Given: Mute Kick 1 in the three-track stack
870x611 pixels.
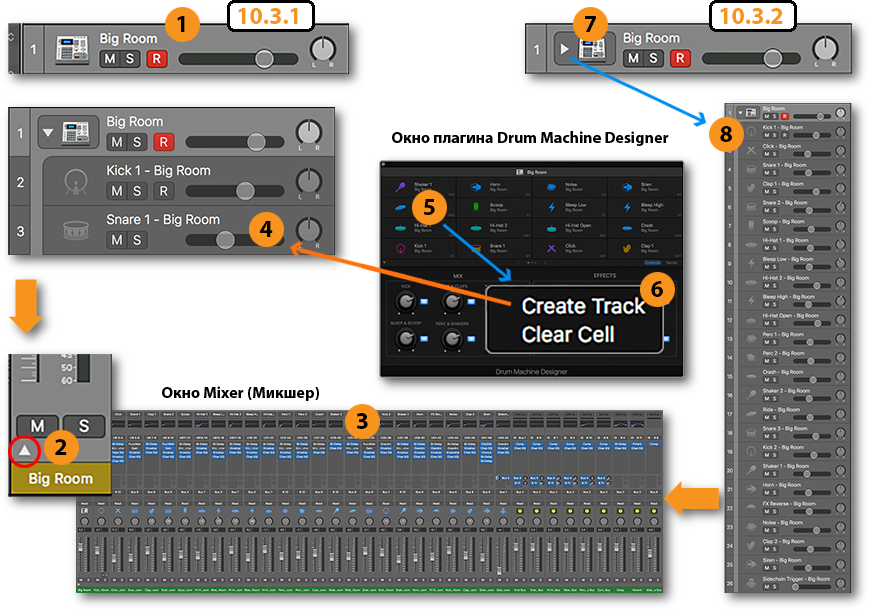Looking at the screenshot, I should (117, 191).
